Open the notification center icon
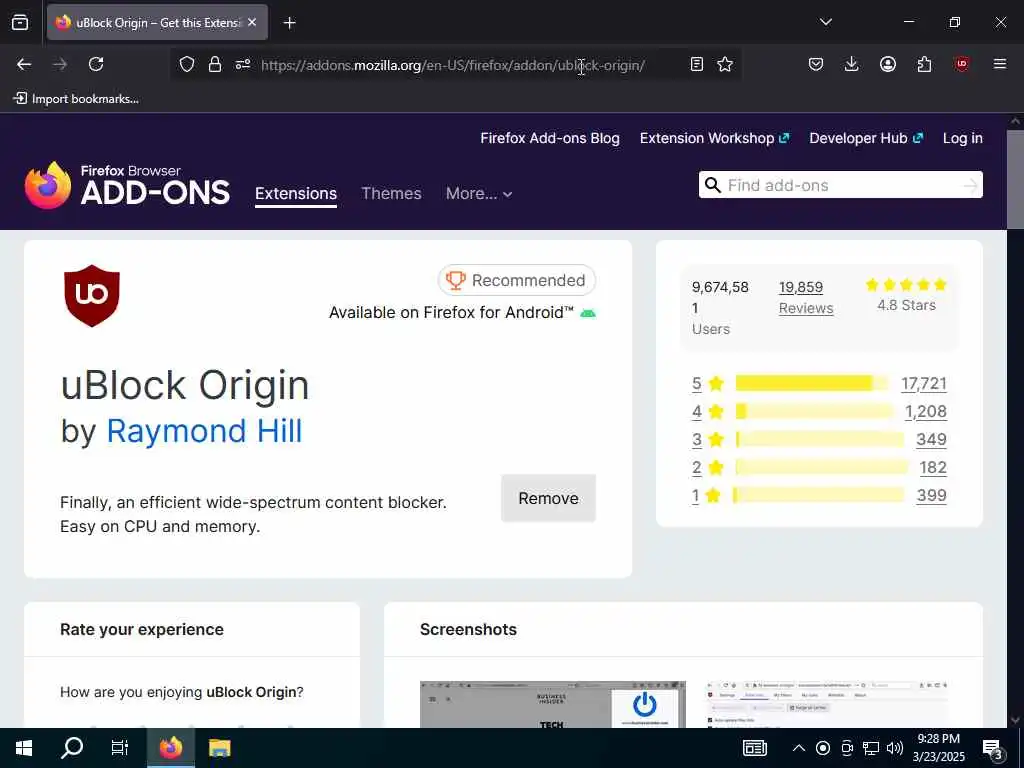The image size is (1024, 768). pyautogui.click(x=992, y=748)
